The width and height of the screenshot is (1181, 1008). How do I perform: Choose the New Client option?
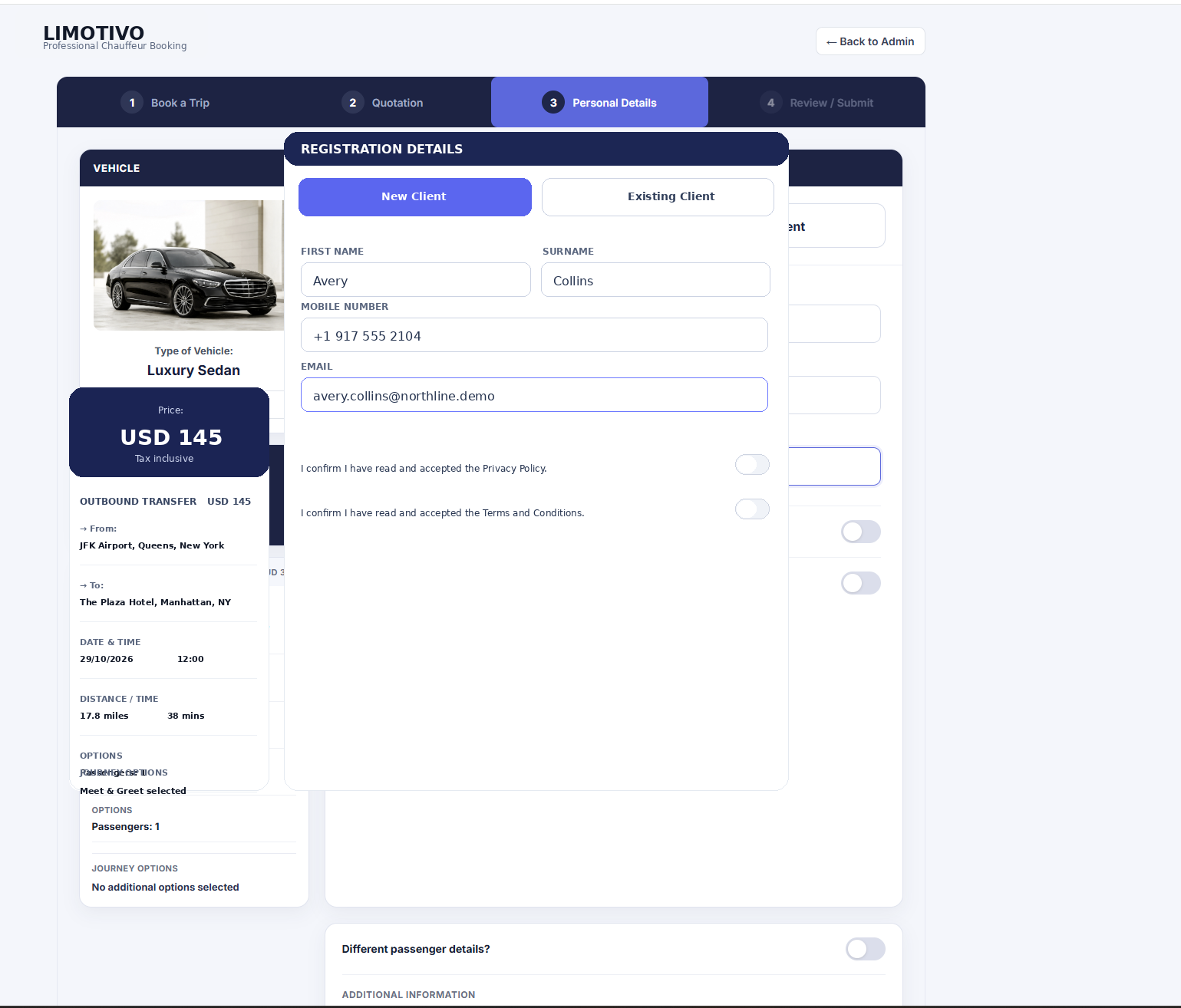415,197
